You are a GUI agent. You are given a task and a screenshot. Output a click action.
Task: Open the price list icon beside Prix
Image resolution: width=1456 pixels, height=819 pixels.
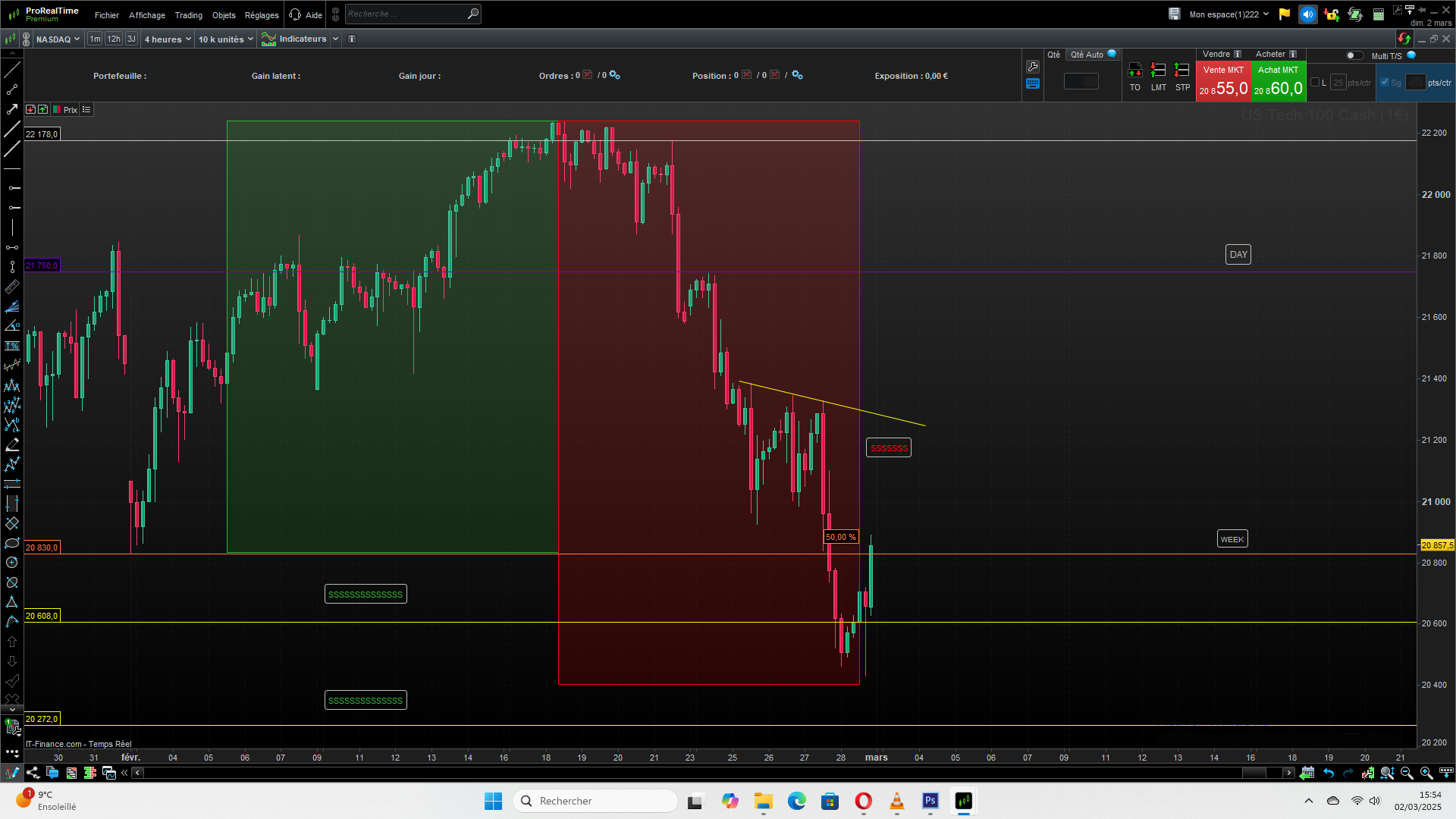click(86, 110)
